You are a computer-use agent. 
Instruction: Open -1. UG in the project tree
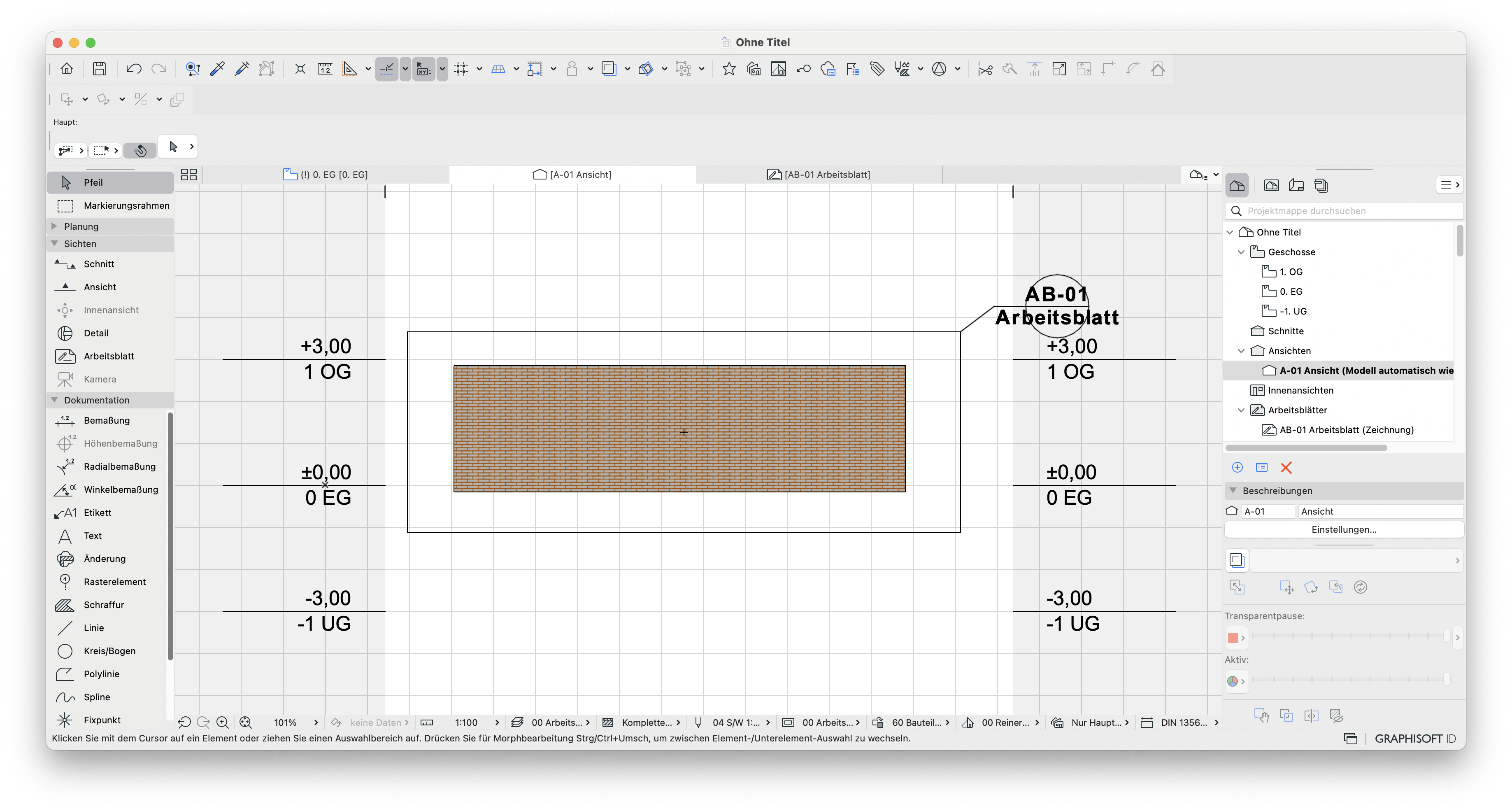click(x=1293, y=311)
